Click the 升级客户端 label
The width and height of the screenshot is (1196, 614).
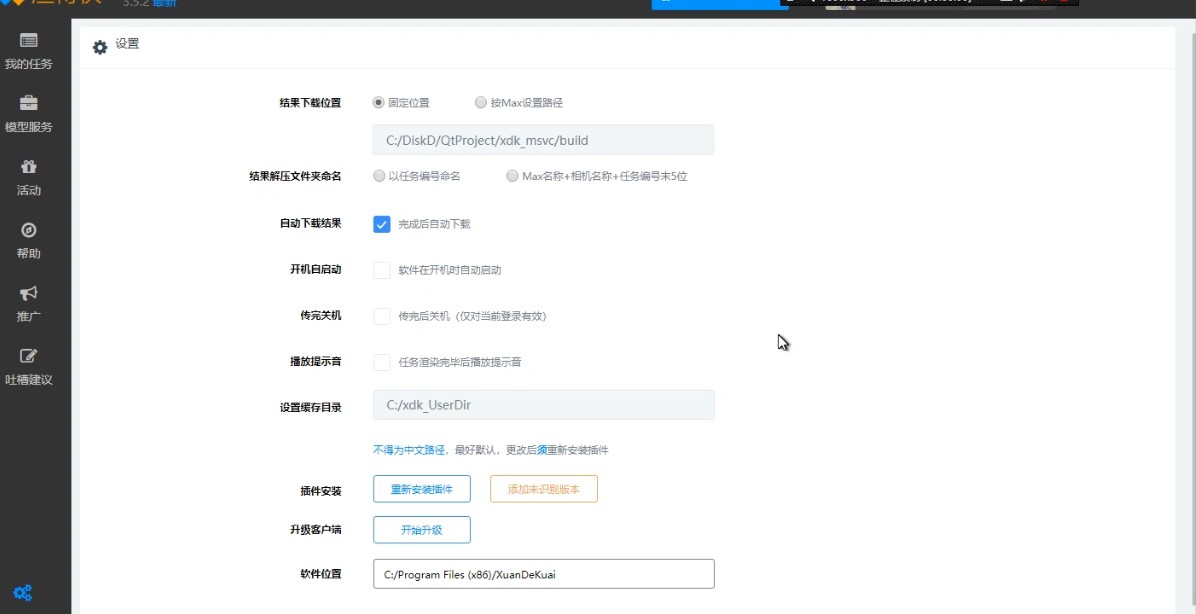pos(316,529)
